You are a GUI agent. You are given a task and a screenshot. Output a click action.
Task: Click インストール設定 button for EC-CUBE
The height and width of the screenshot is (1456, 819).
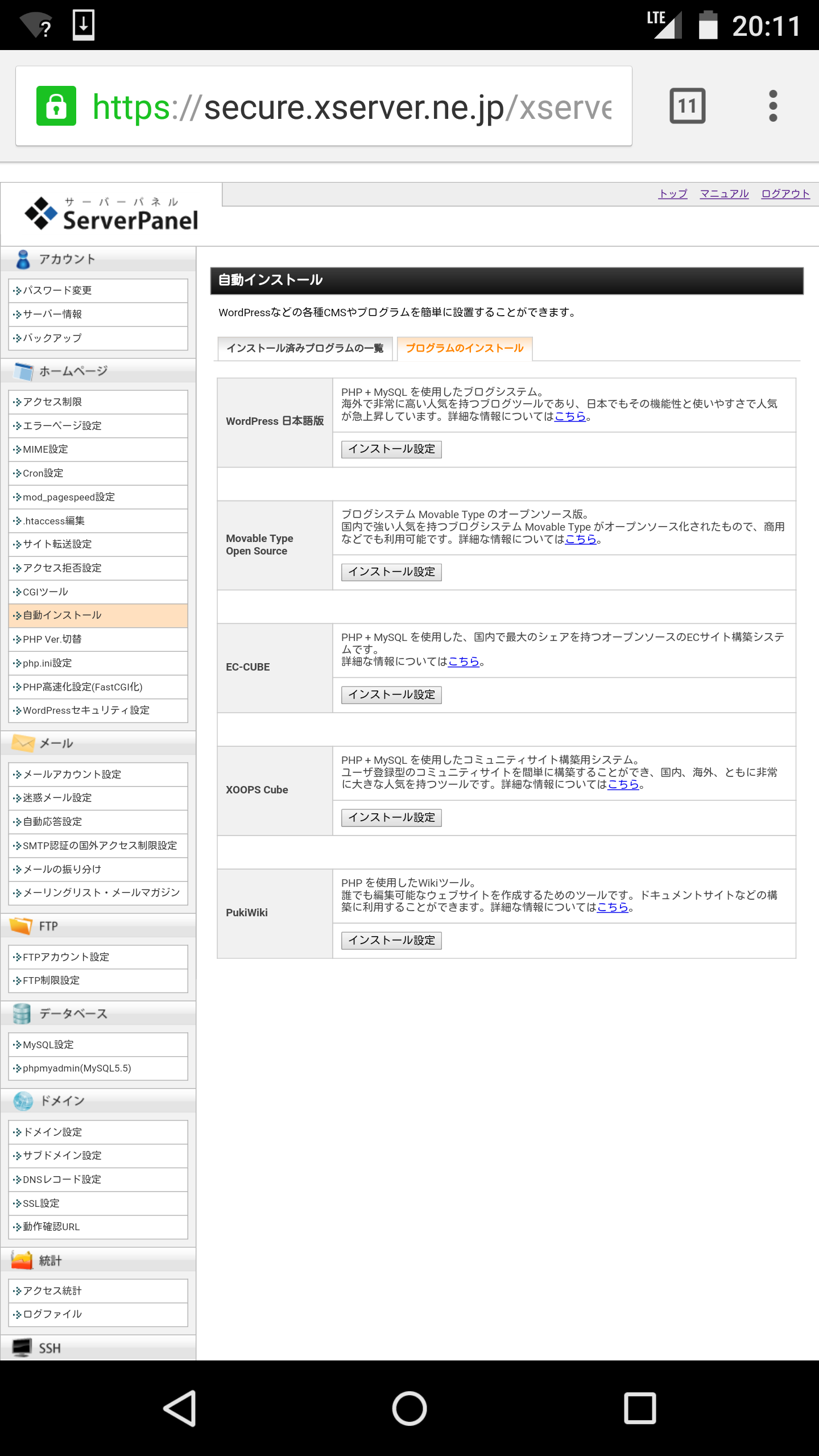click(x=391, y=695)
